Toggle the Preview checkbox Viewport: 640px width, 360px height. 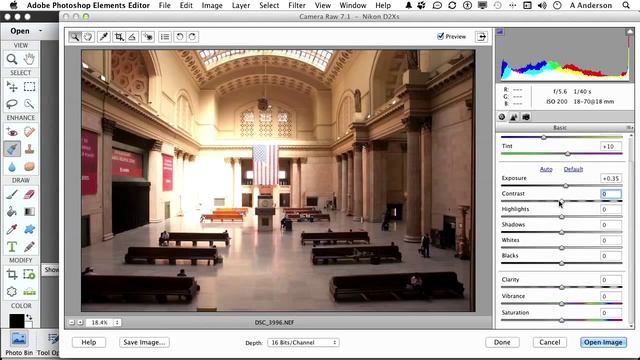pyautogui.click(x=440, y=36)
